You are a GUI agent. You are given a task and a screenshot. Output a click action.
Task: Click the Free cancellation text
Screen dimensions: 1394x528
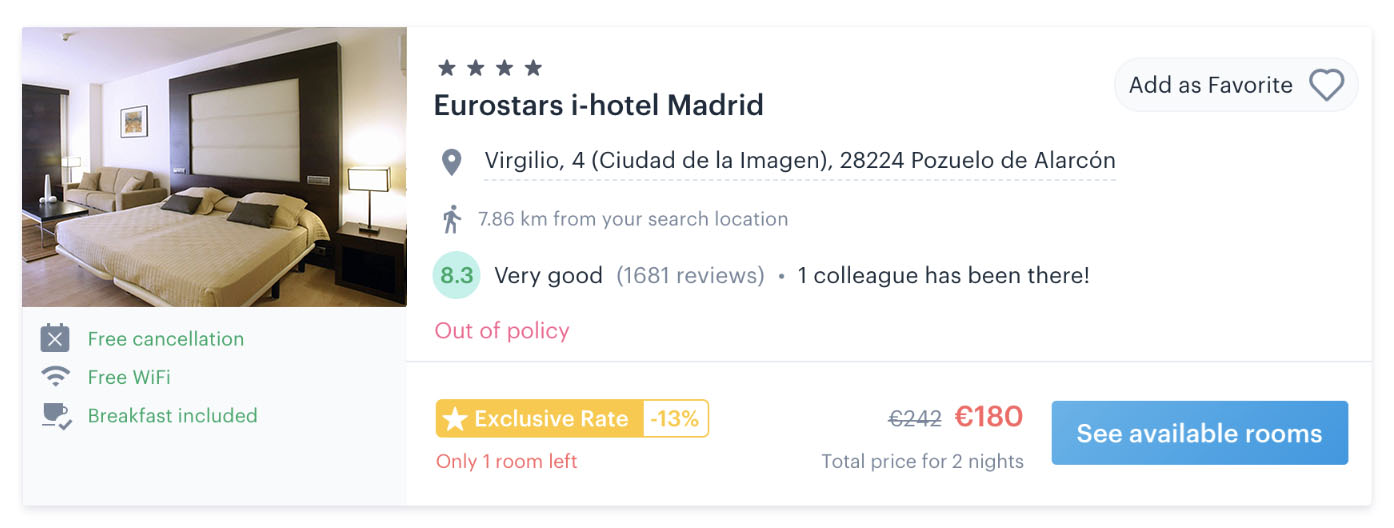(166, 339)
